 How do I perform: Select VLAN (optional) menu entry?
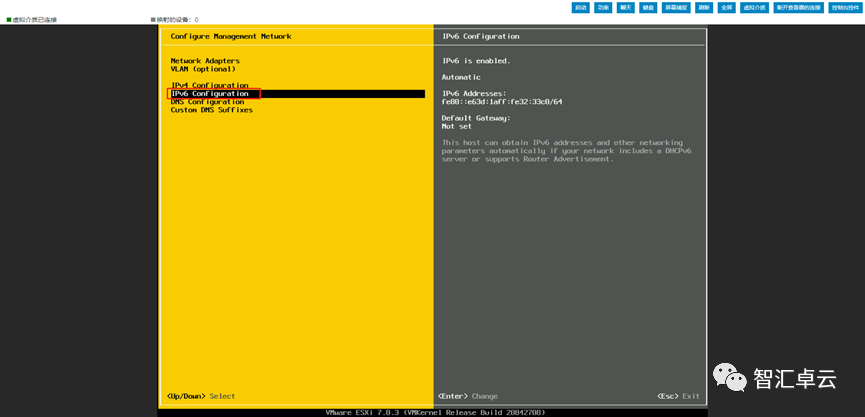point(203,69)
